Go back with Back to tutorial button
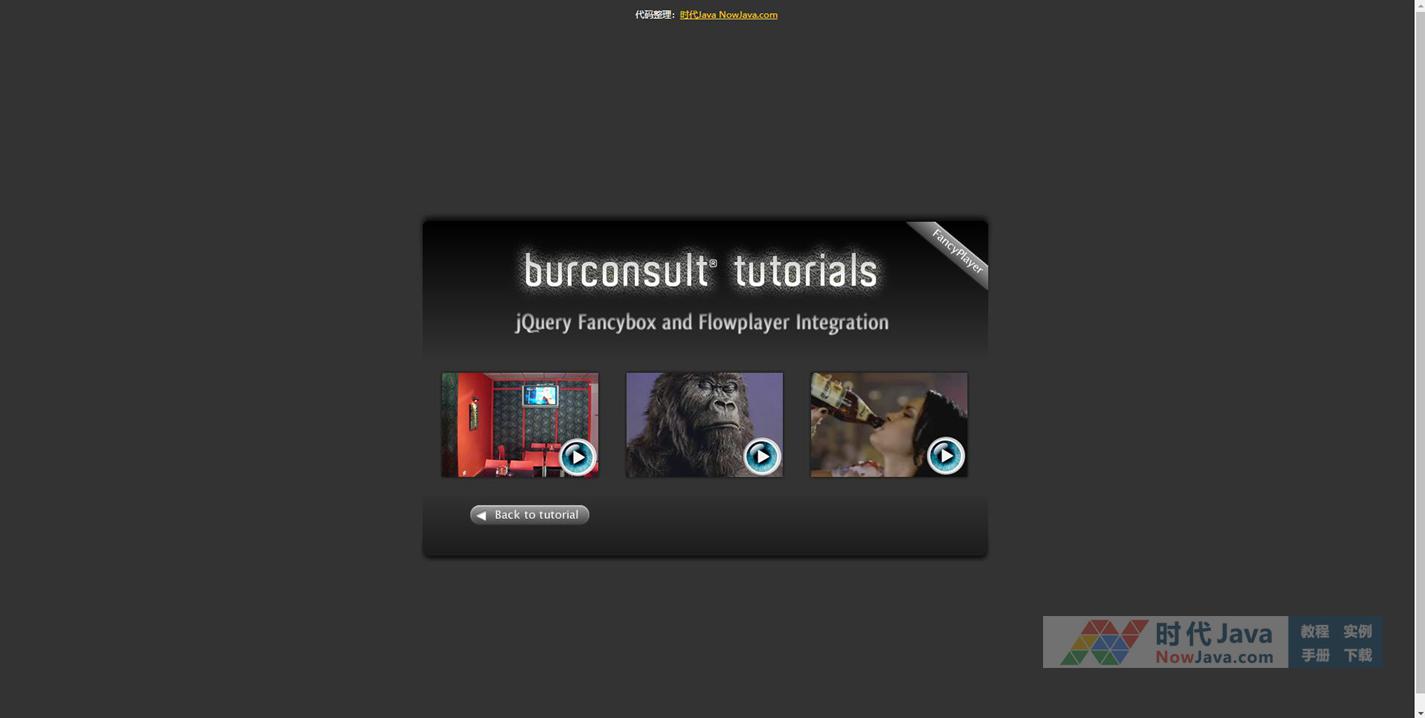Viewport: 1425px width, 718px height. [530, 515]
